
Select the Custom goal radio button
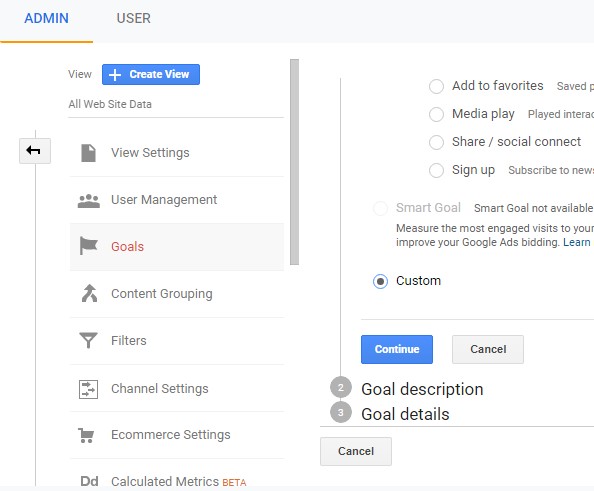tap(380, 281)
